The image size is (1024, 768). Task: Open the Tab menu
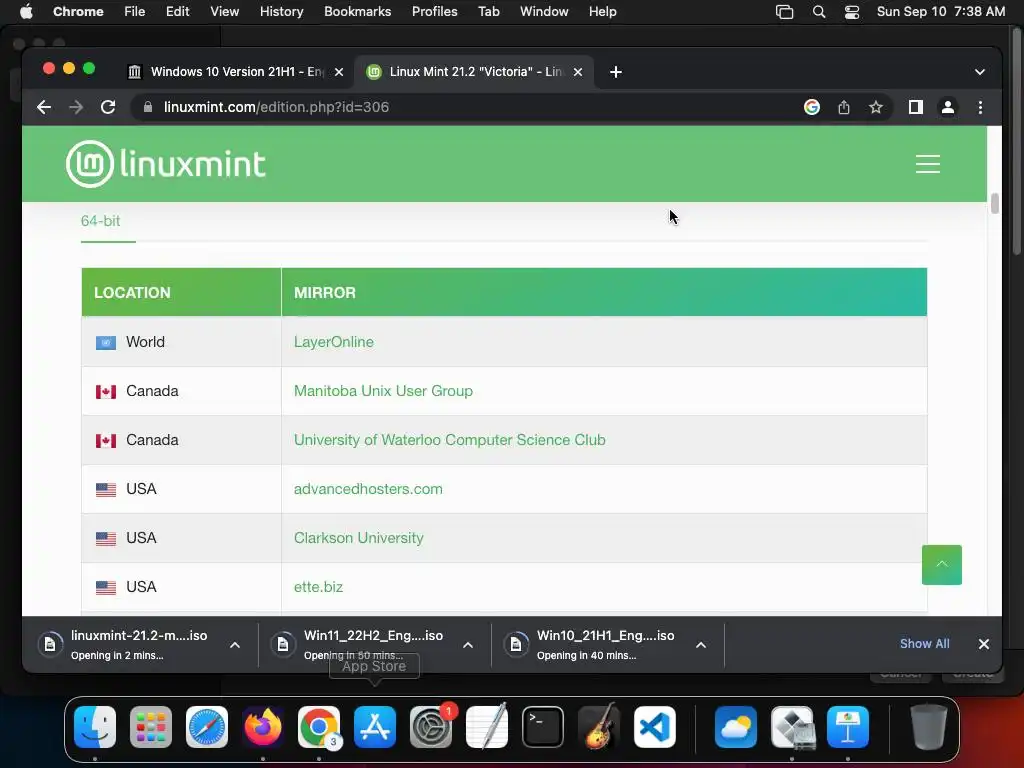488,12
